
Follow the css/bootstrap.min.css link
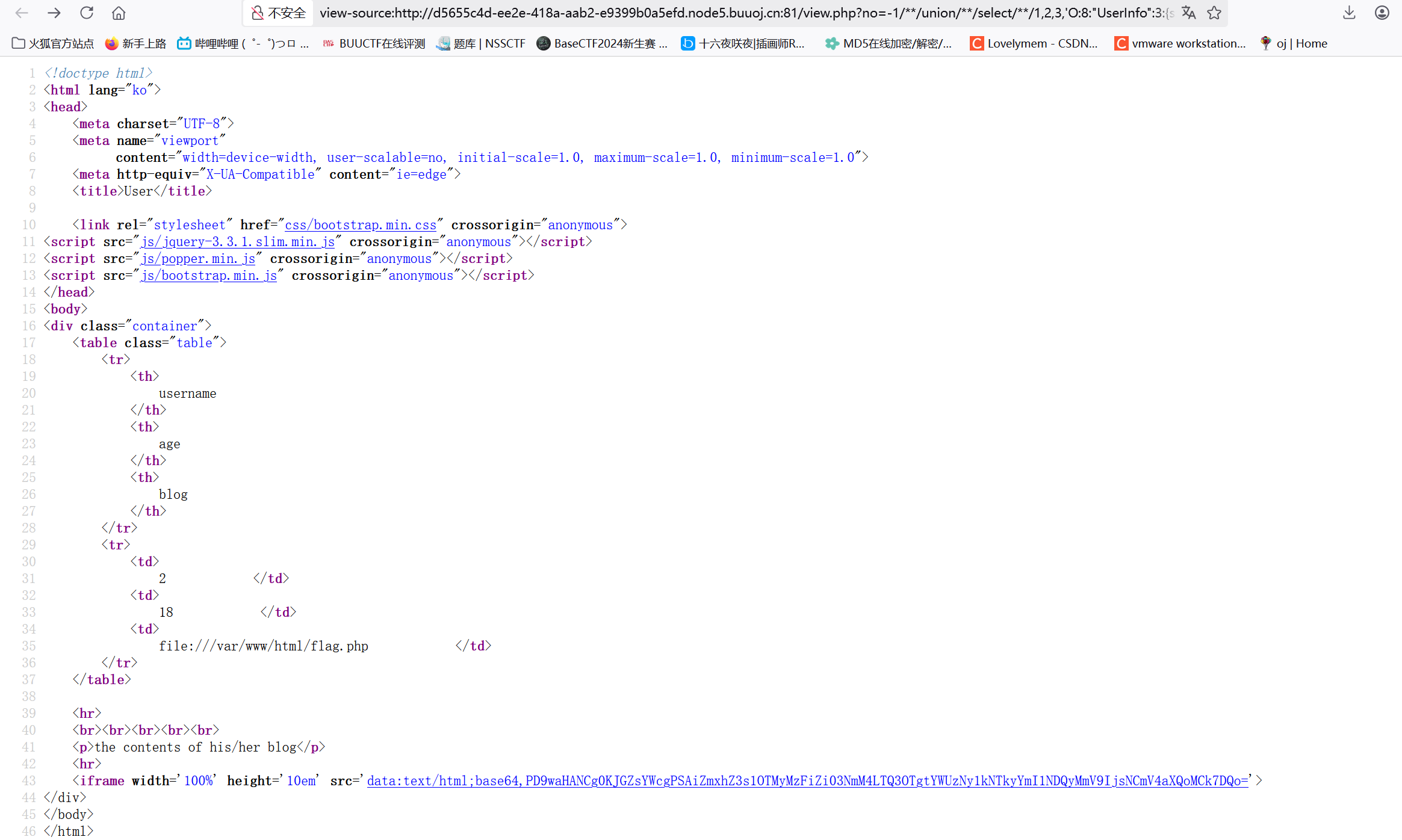point(360,225)
